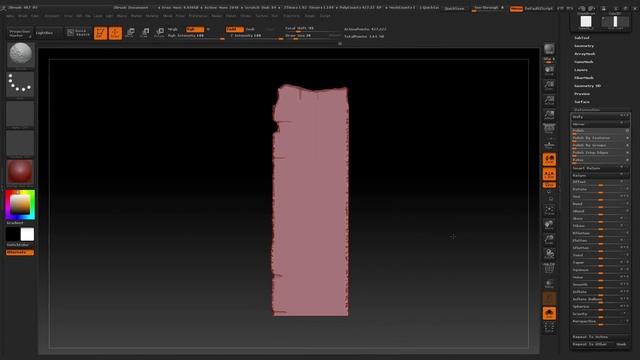Render with the BPR button
This screenshot has width=640, height=360.
click(x=549, y=49)
